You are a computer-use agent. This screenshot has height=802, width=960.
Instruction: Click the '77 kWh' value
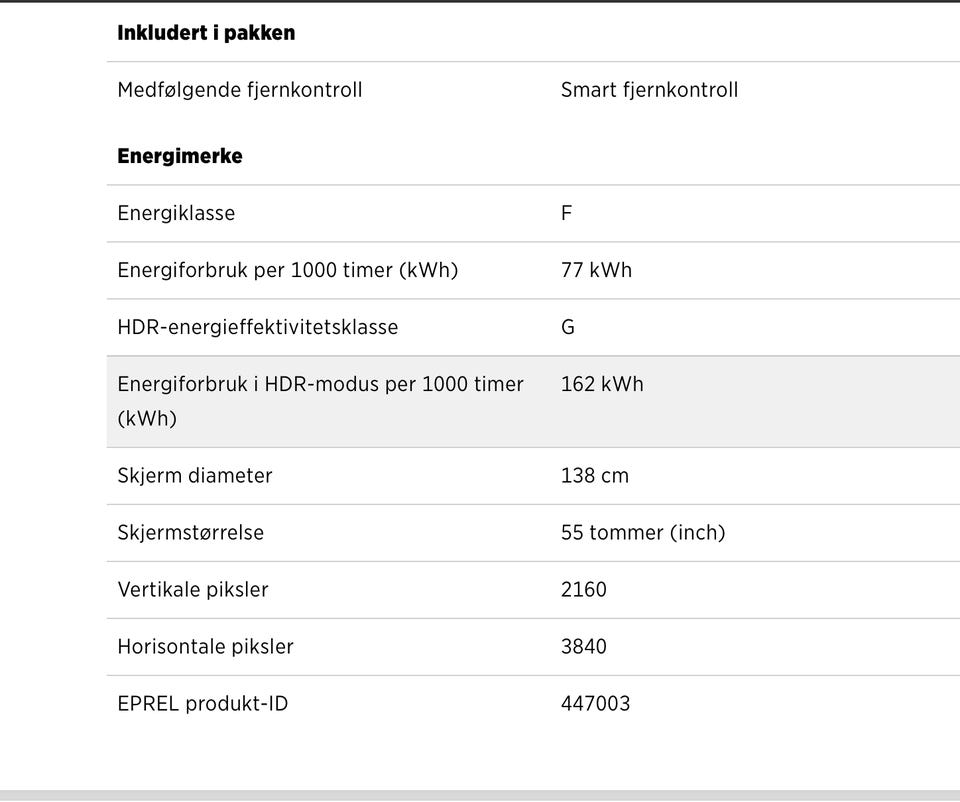point(596,270)
